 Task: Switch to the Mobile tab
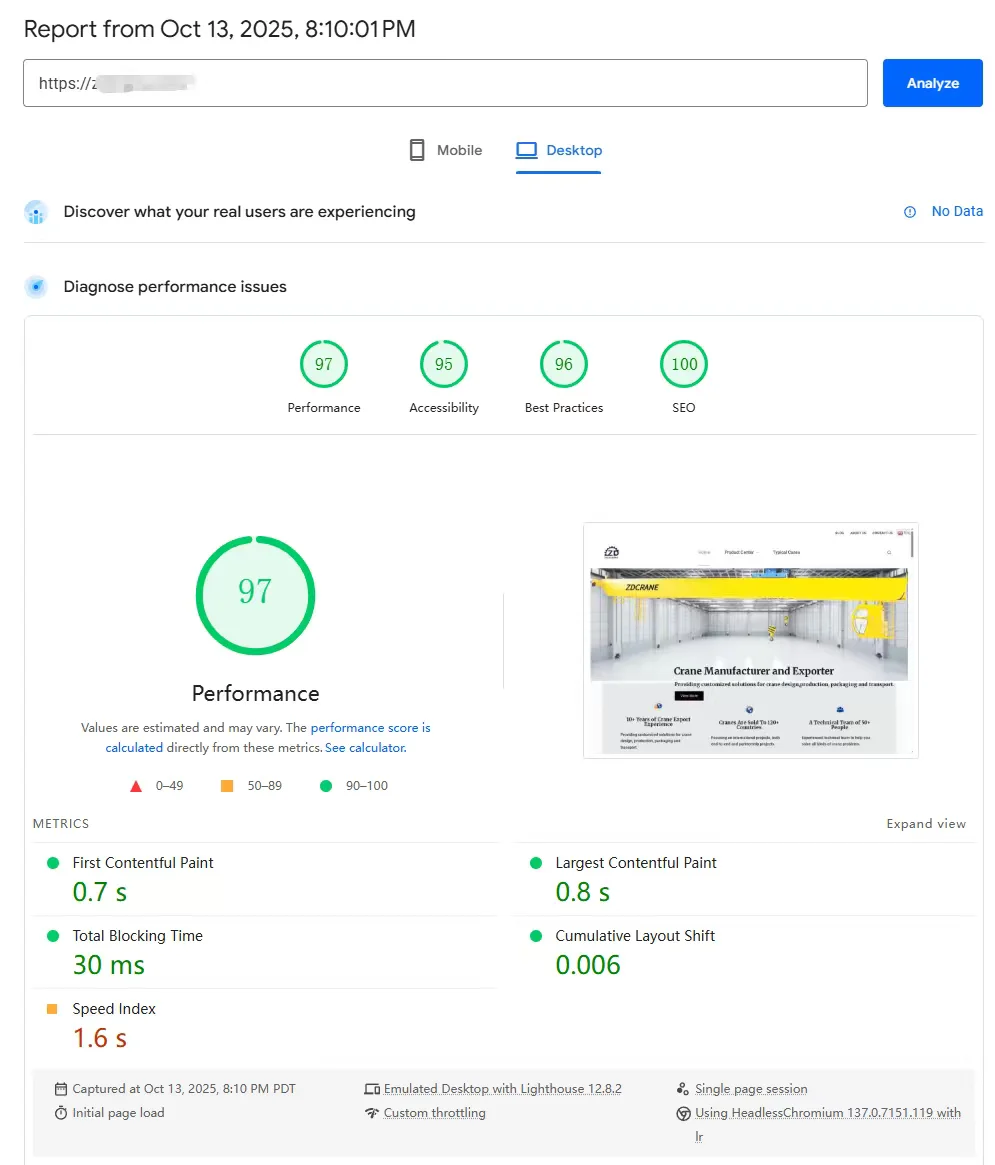click(x=445, y=150)
